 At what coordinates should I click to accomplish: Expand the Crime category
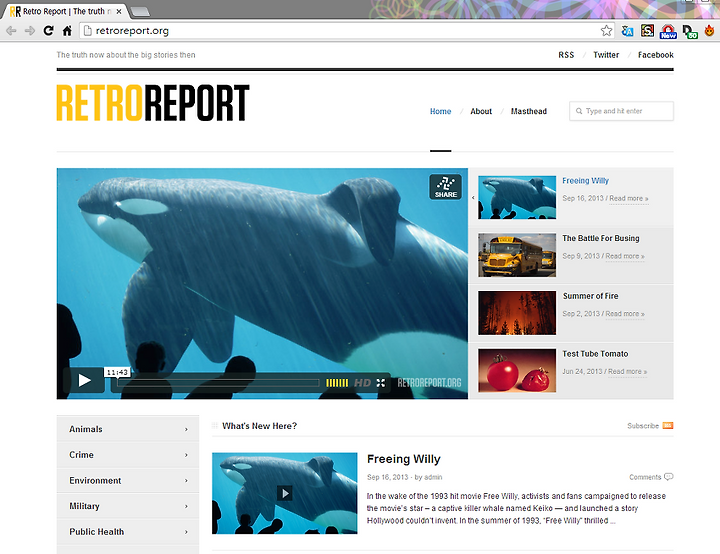128,455
